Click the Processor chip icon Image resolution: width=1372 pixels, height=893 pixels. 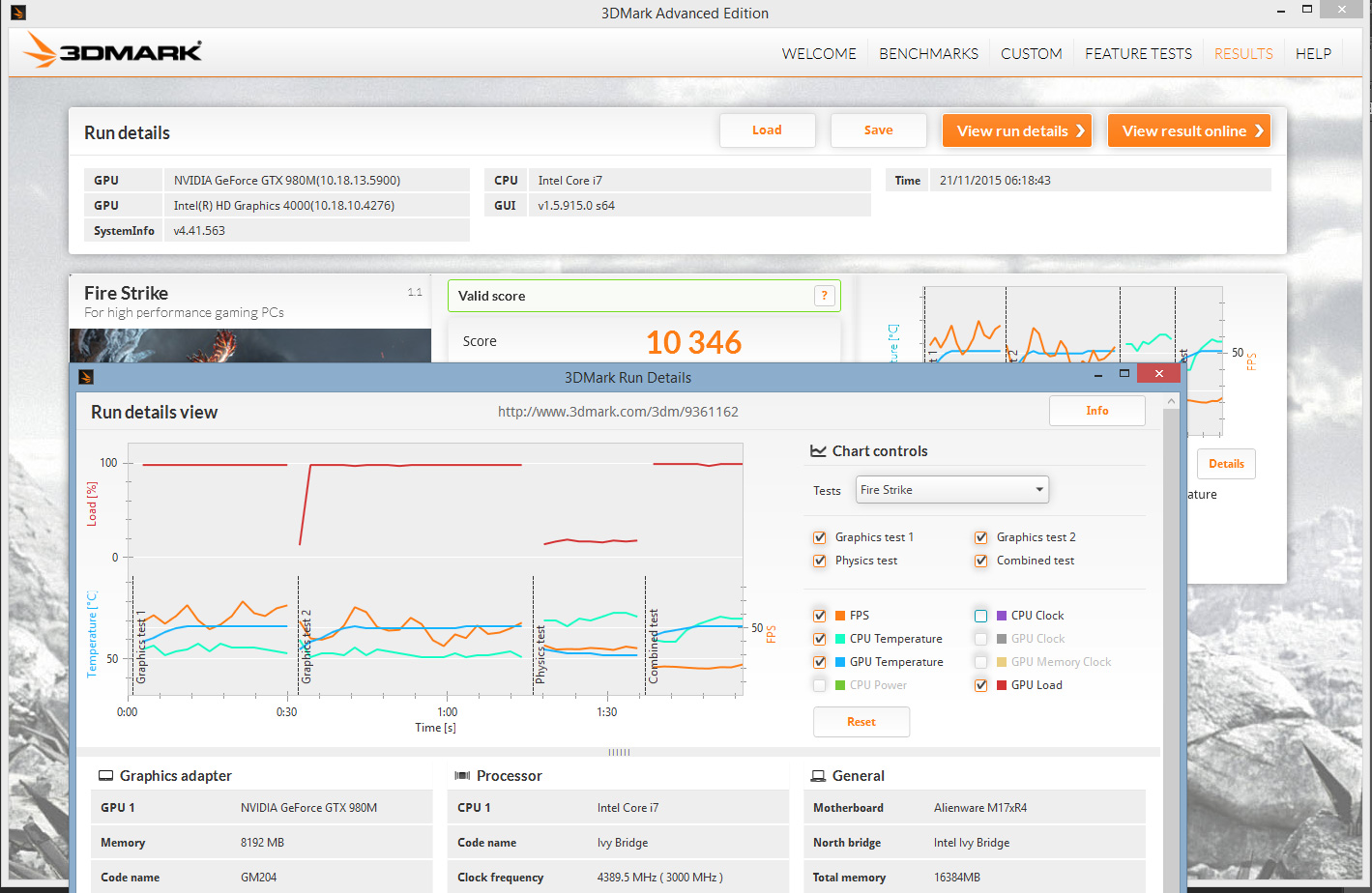click(x=462, y=776)
